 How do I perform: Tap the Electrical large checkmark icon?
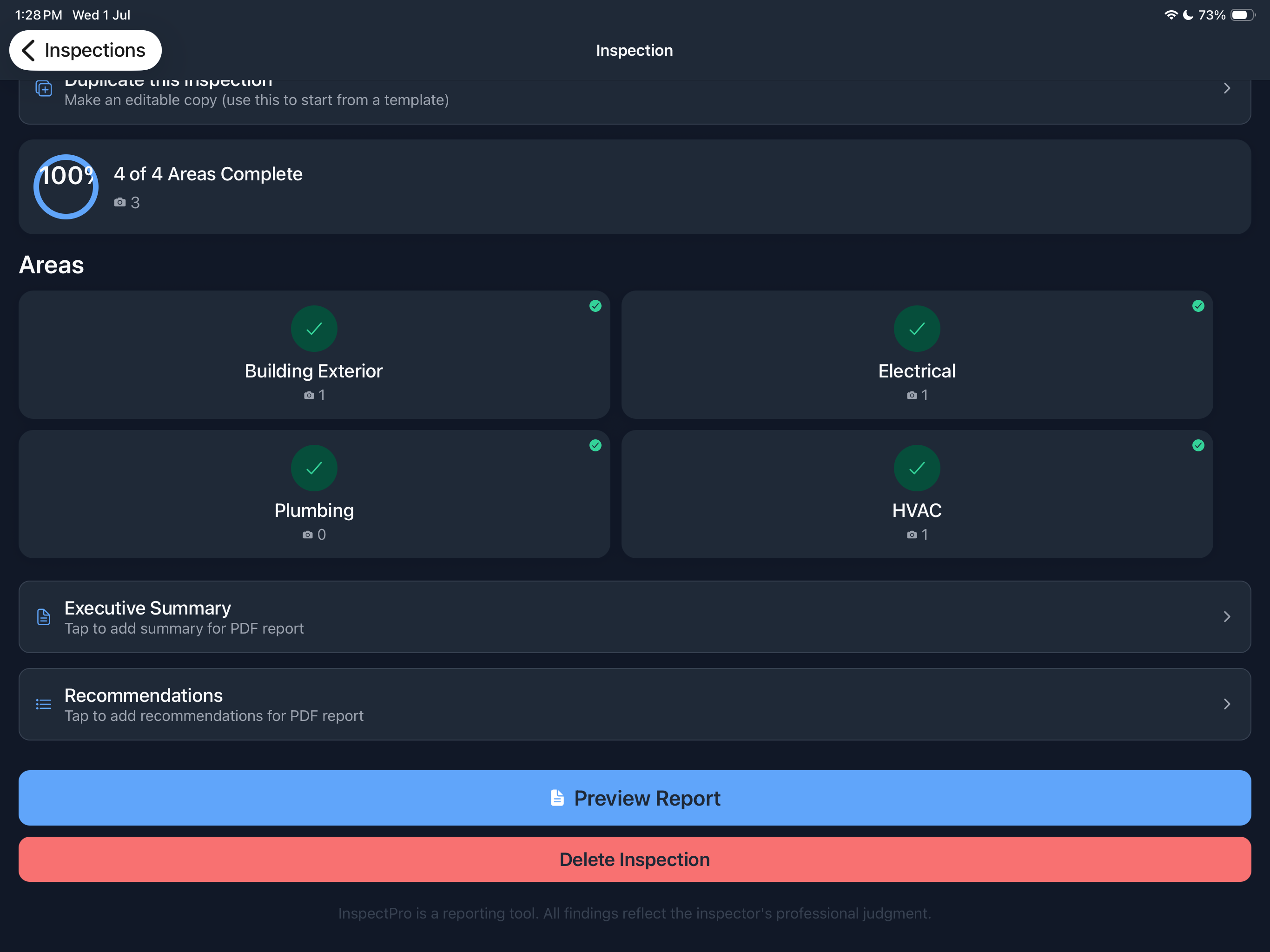click(917, 329)
